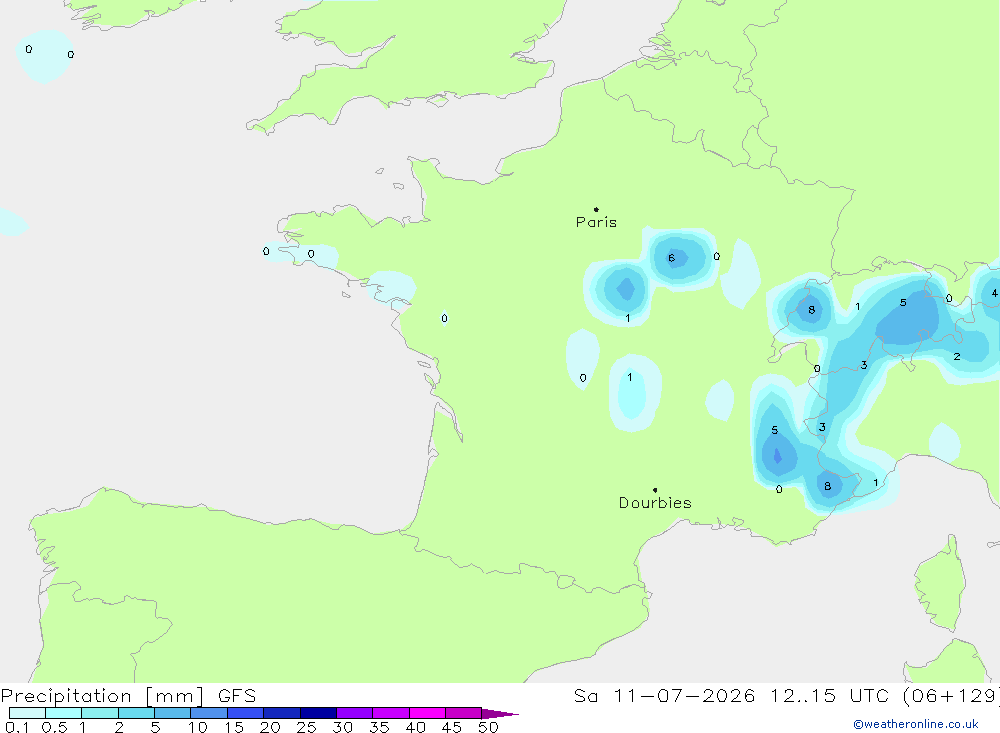The image size is (1000, 733).
Task: Pick the 1 to 2 legend swatch
Action: pos(100,713)
